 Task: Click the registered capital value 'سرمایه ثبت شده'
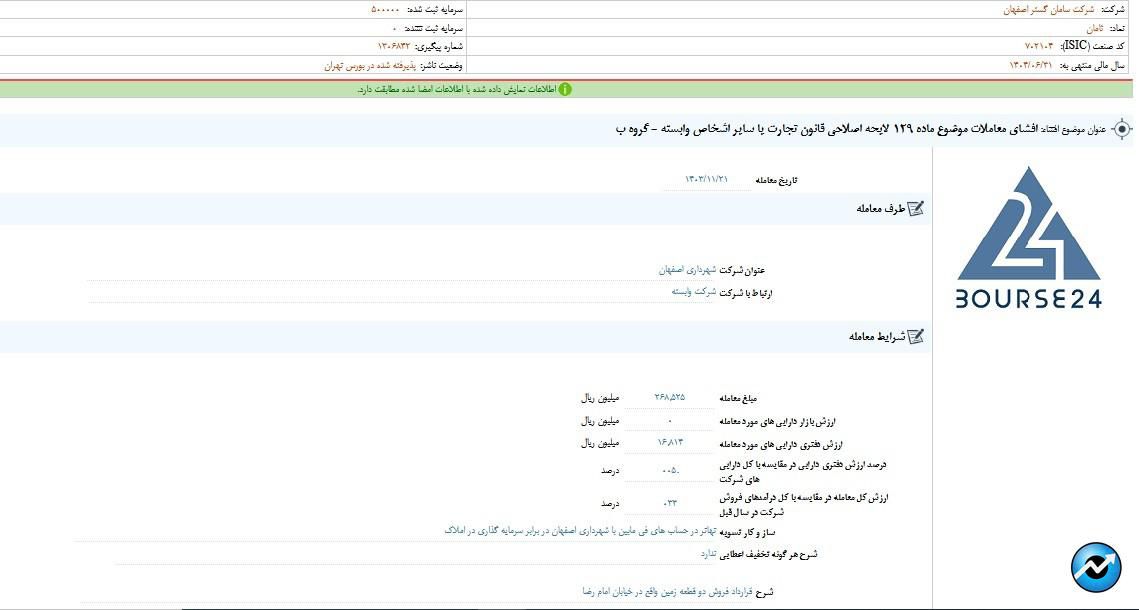(385, 10)
